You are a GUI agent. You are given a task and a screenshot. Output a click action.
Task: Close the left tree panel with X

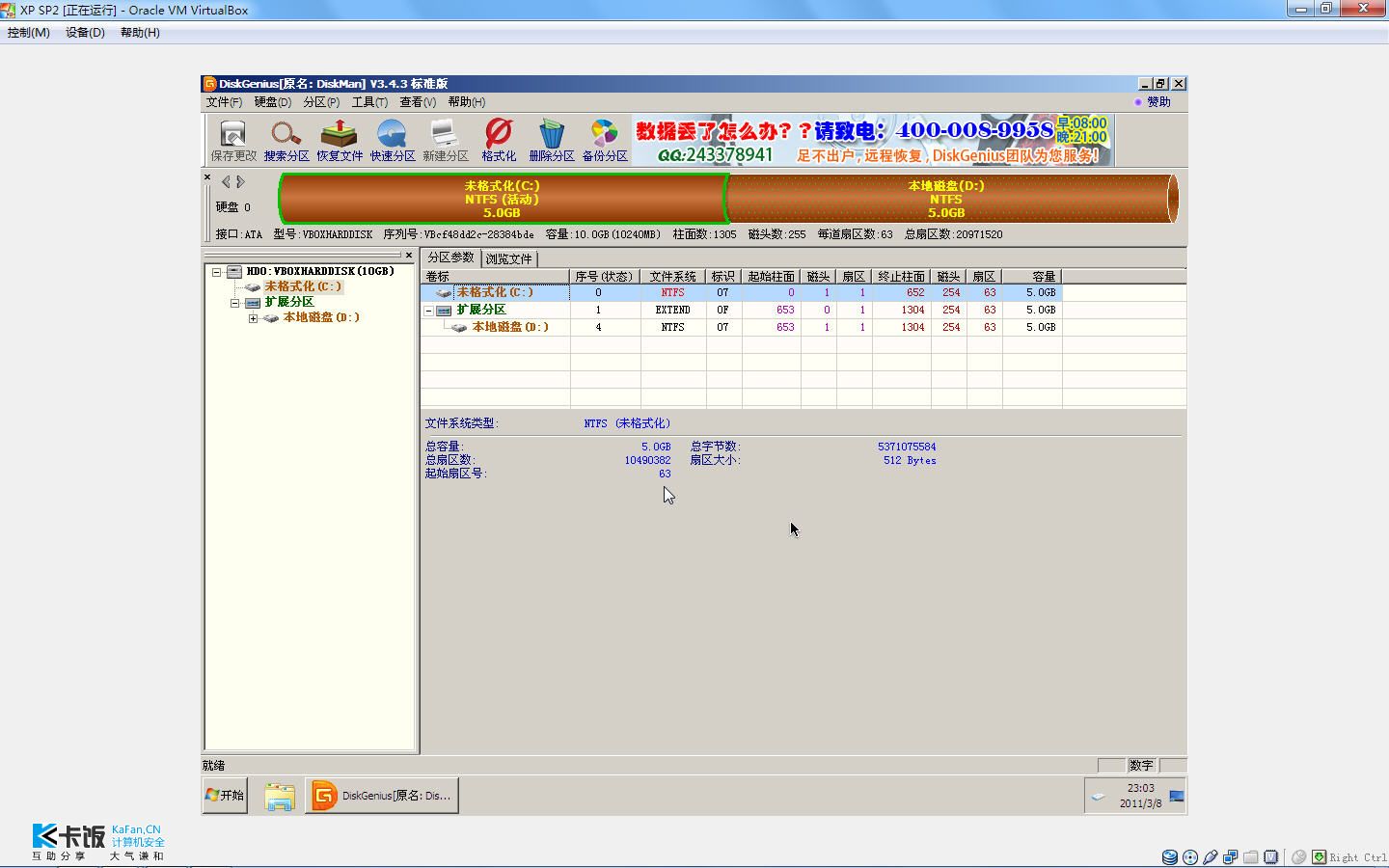pos(409,256)
